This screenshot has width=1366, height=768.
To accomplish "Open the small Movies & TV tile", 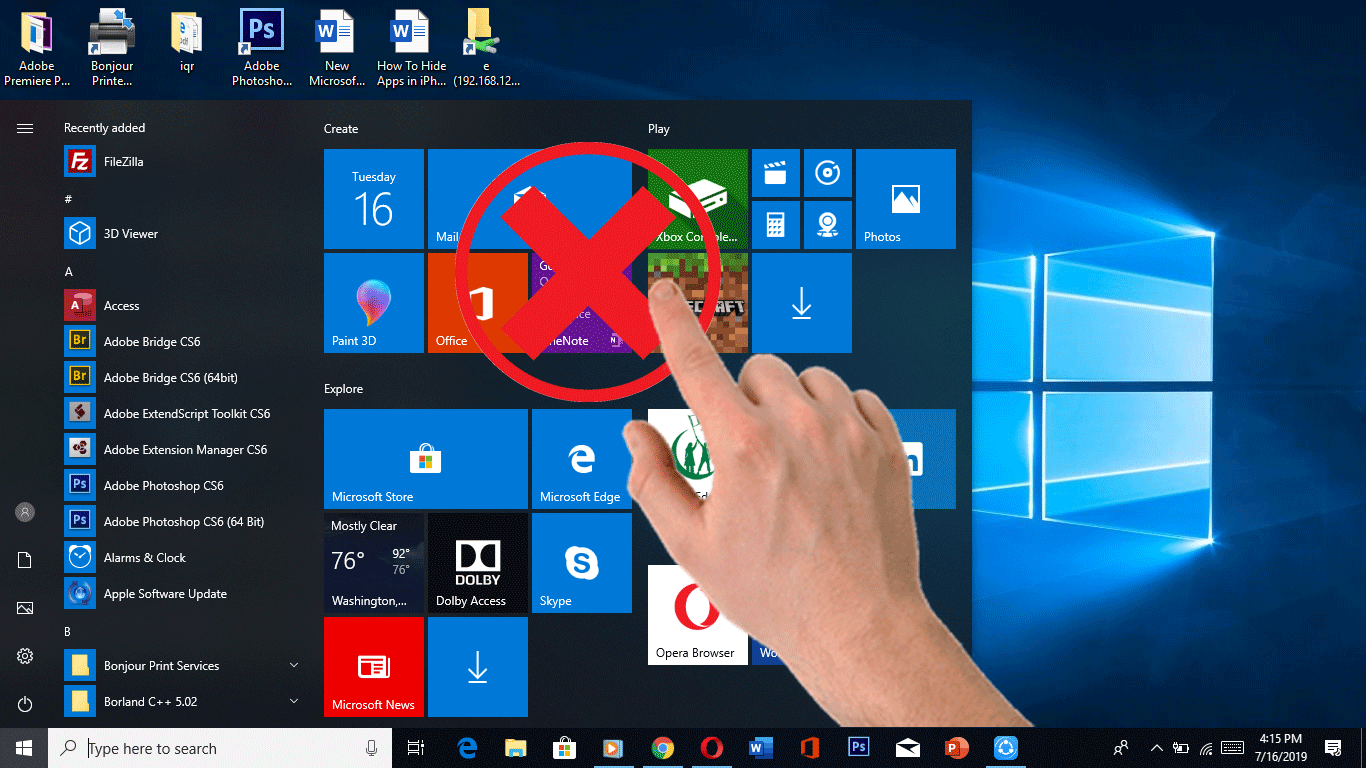I will coord(776,173).
